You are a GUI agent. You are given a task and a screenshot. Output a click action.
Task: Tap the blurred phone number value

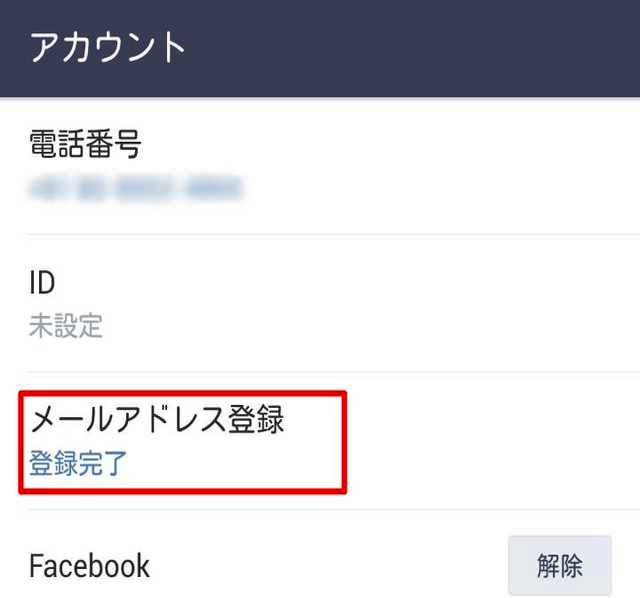pyautogui.click(x=136, y=189)
